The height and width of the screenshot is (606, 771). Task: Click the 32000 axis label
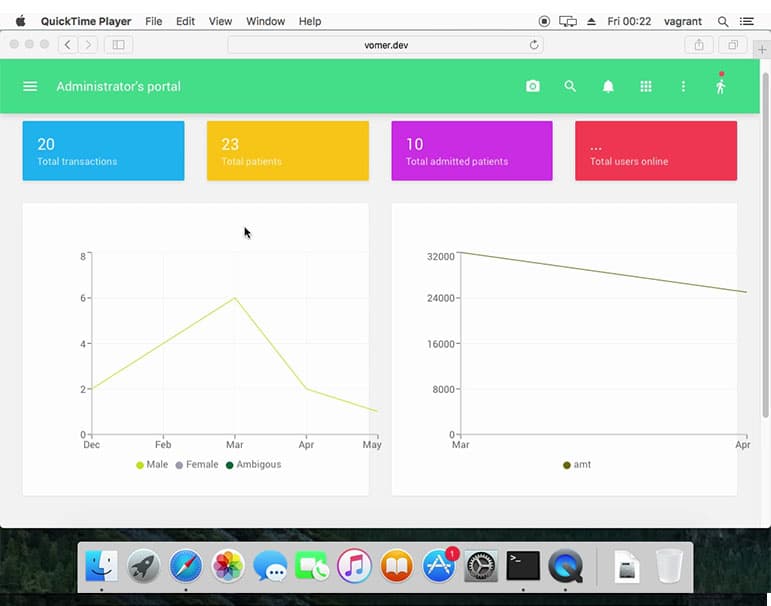point(441,256)
